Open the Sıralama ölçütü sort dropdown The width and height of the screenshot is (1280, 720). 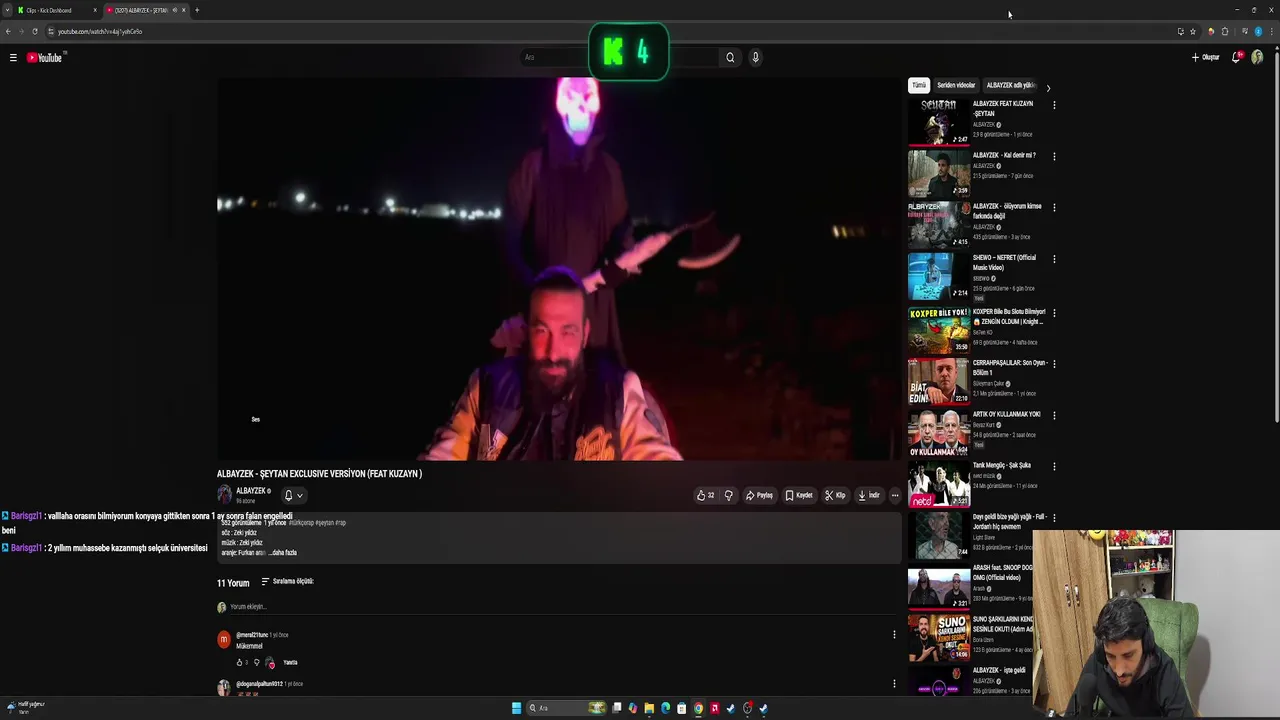(288, 581)
